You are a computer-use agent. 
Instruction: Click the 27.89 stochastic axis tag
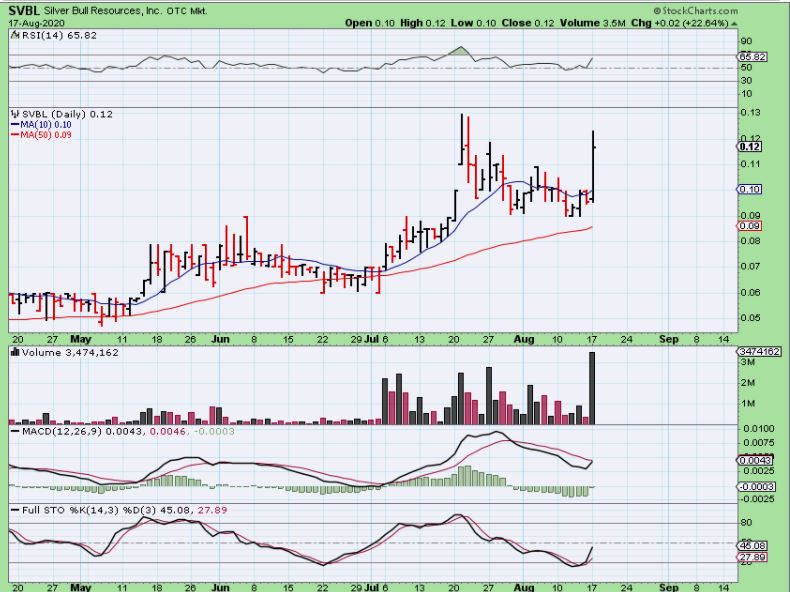(x=753, y=557)
